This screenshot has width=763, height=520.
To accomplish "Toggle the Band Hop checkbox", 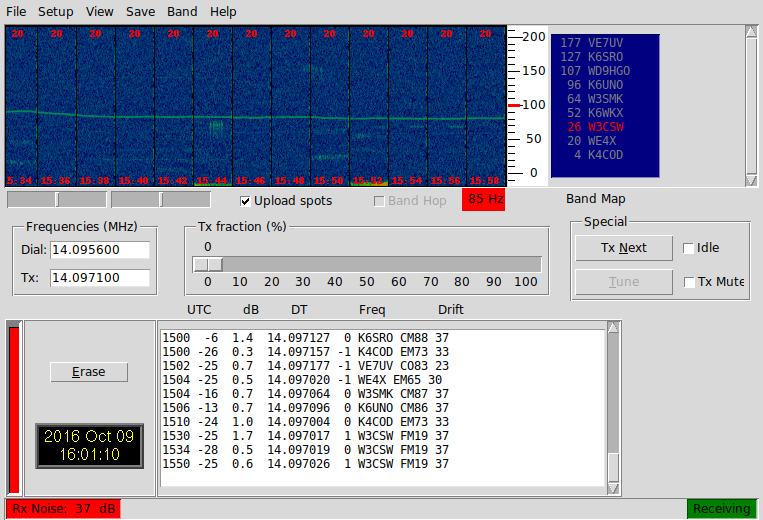I will (379, 201).
